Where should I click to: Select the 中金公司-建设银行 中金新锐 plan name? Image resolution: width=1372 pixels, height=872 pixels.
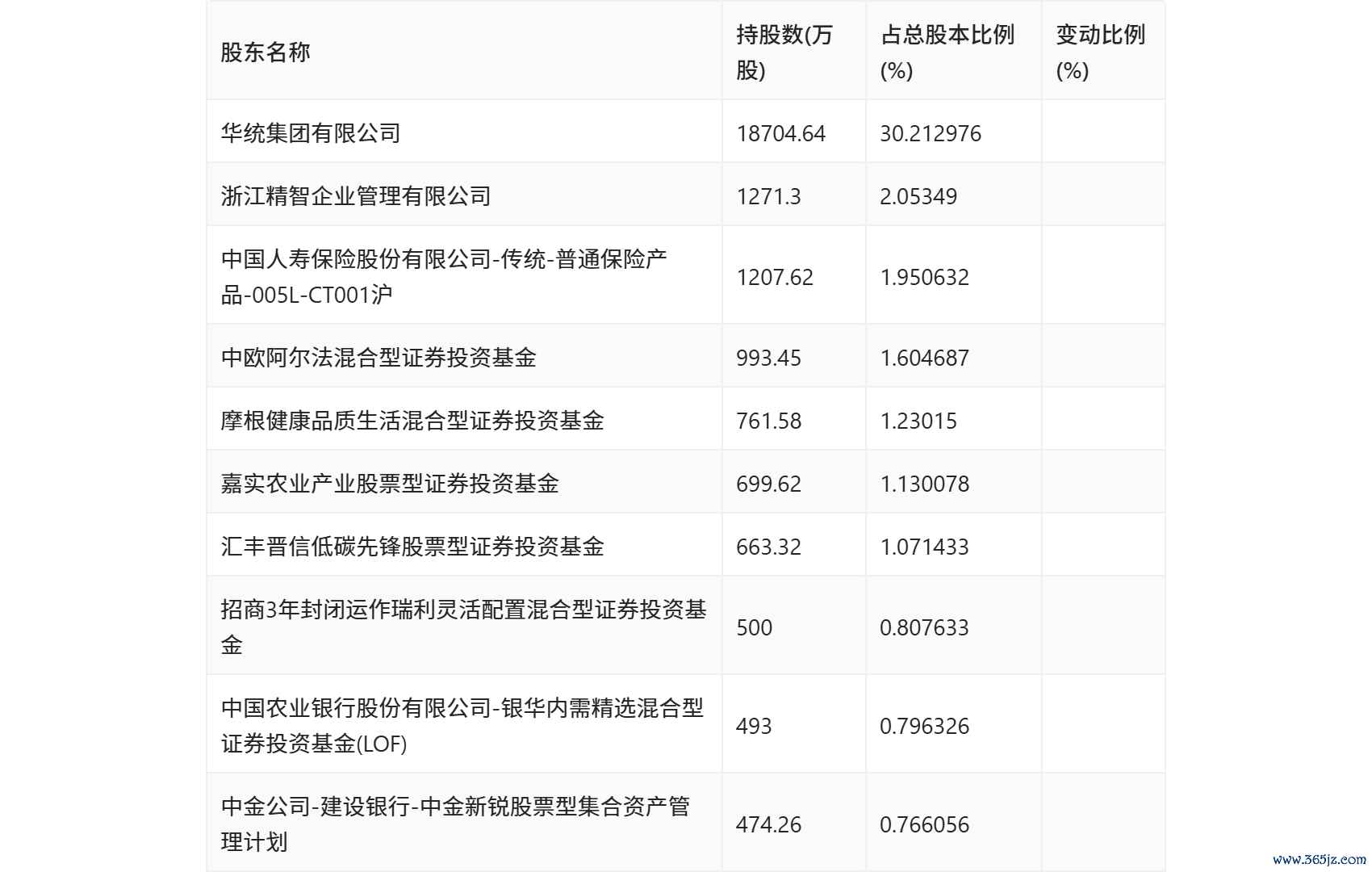pyautogui.click(x=455, y=824)
